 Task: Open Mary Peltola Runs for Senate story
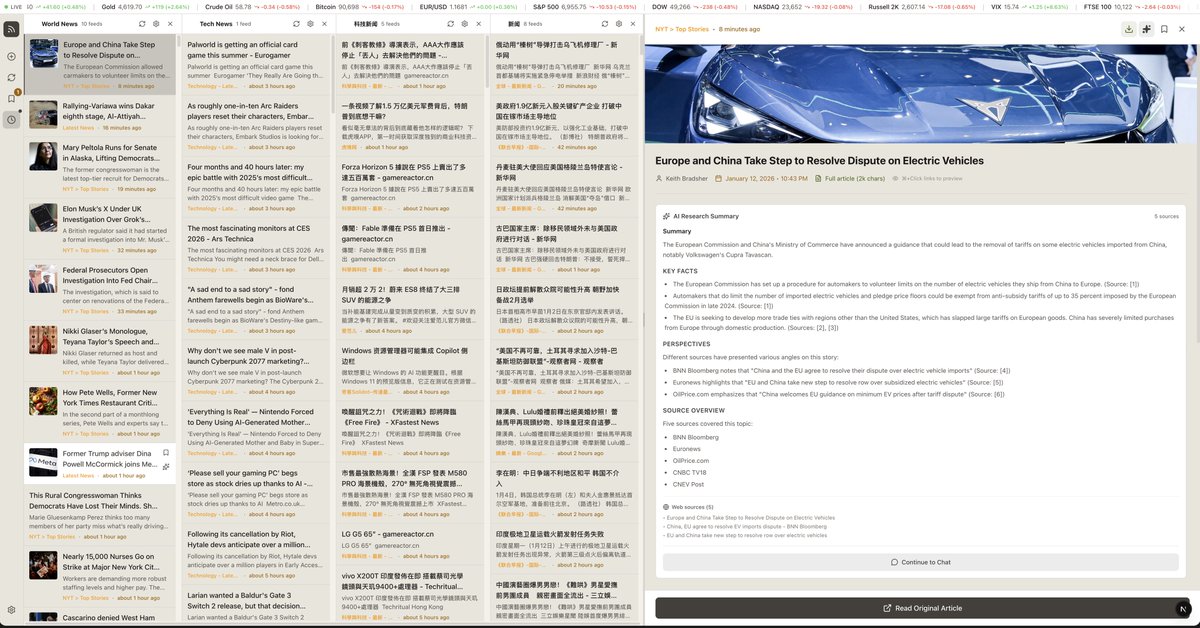click(x=100, y=167)
